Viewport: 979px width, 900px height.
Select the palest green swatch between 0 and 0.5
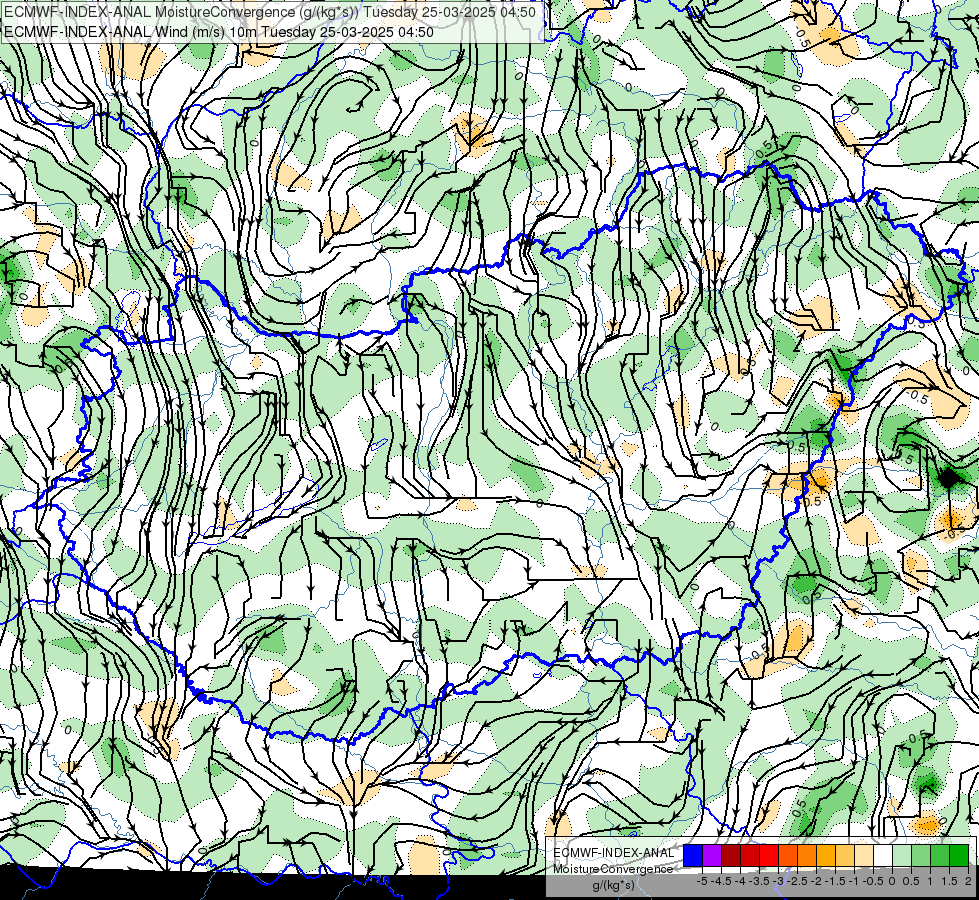pos(902,856)
